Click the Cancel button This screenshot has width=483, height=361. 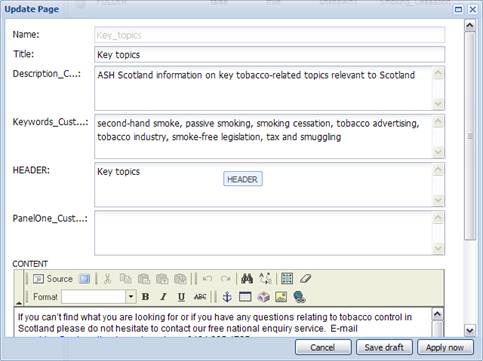click(323, 347)
